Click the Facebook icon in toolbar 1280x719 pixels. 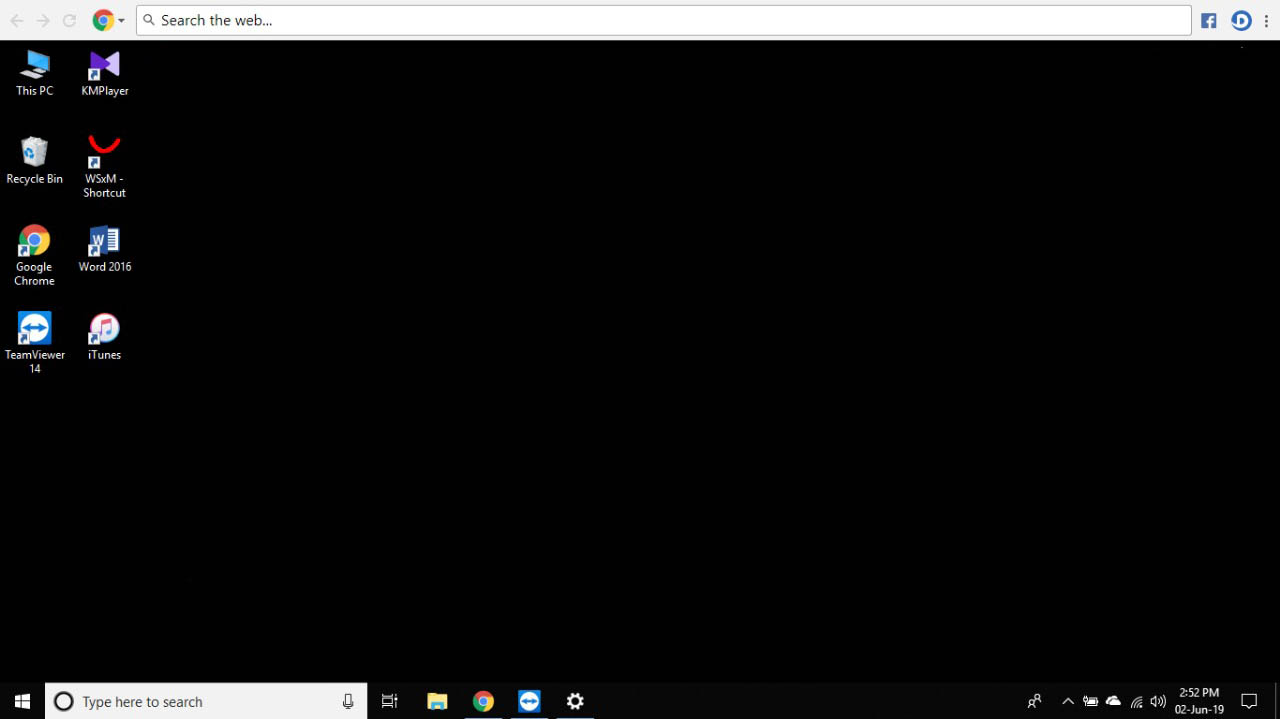tap(1209, 20)
